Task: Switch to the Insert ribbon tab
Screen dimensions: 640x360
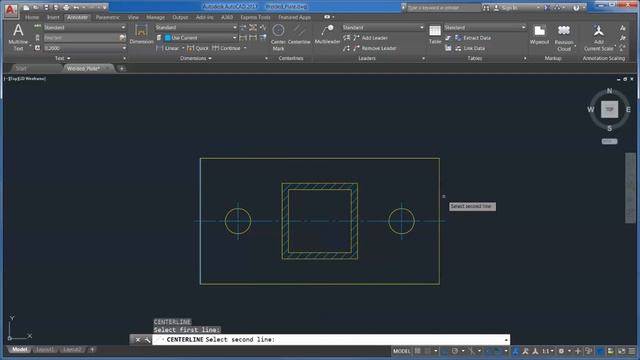Action: coord(53,17)
